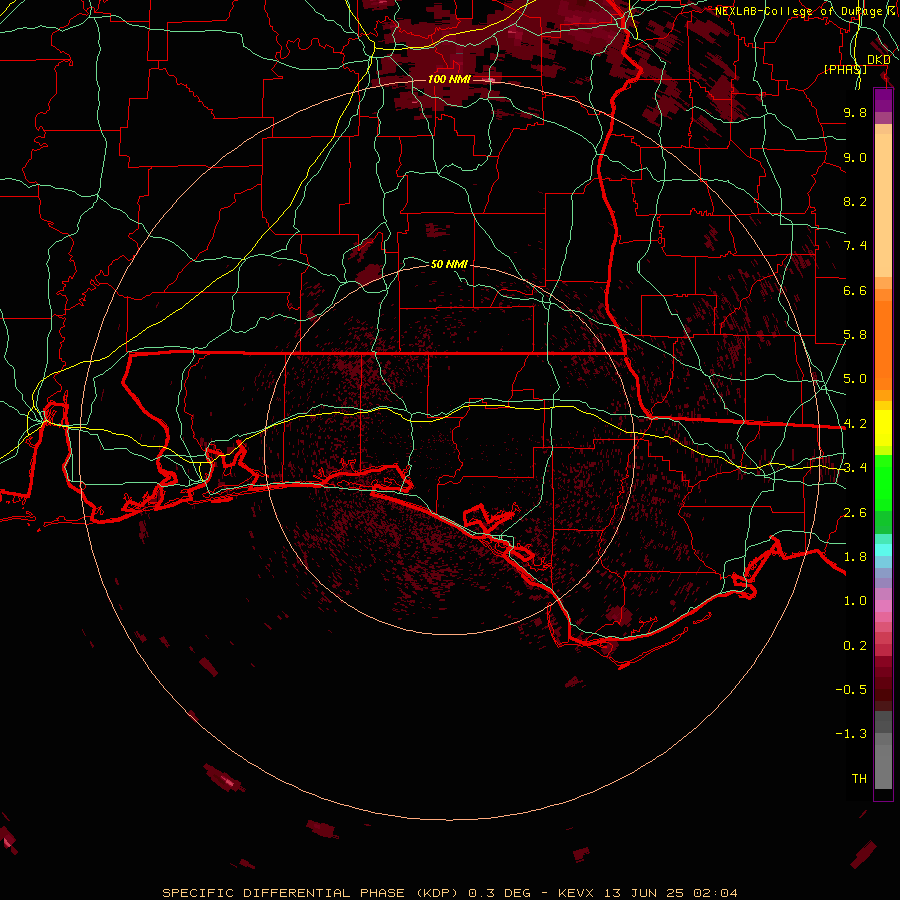
Task: Click the "KEVX" radar station identifier
Action: (578, 893)
